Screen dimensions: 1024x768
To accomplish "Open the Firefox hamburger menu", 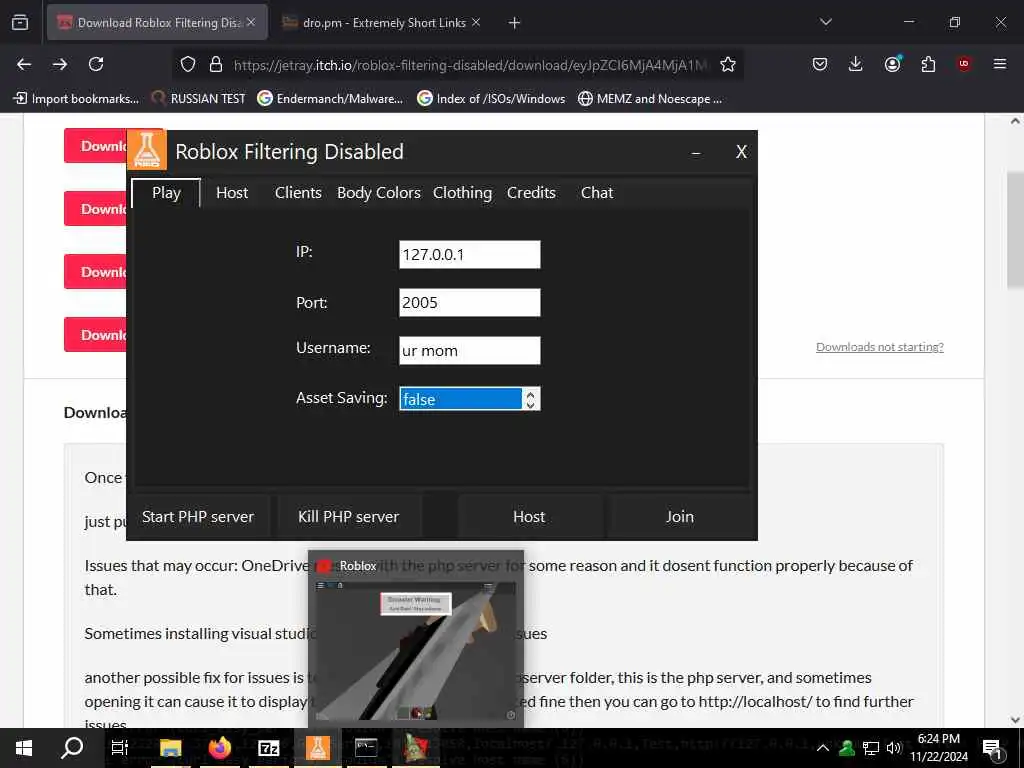I will point(999,64).
